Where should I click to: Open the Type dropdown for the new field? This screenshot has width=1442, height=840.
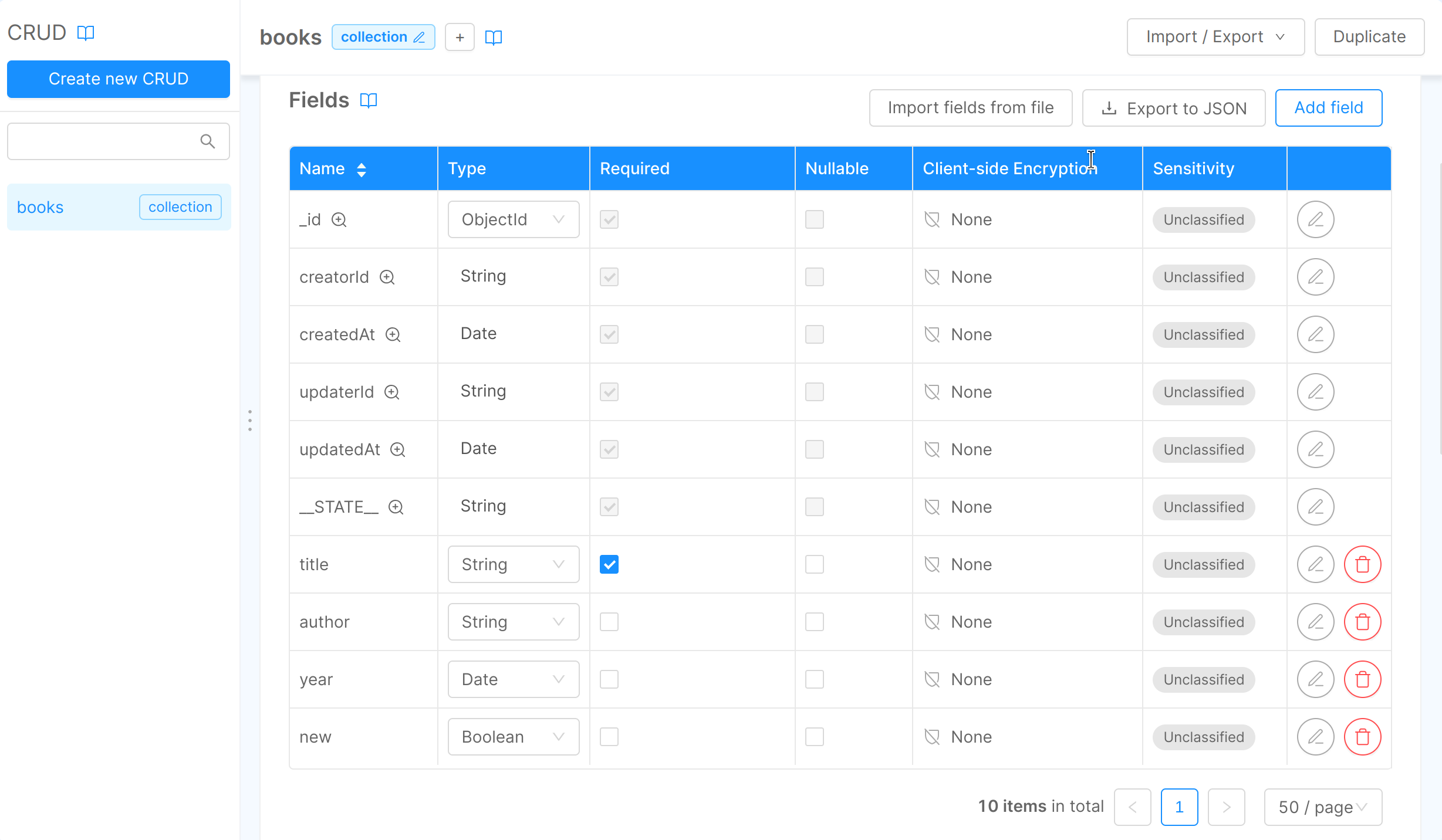click(513, 737)
